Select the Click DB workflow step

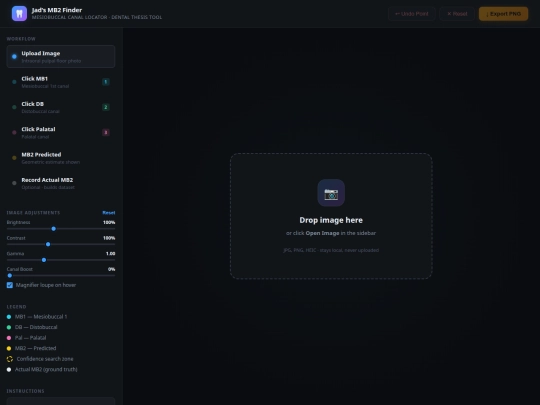pyautogui.click(x=61, y=107)
